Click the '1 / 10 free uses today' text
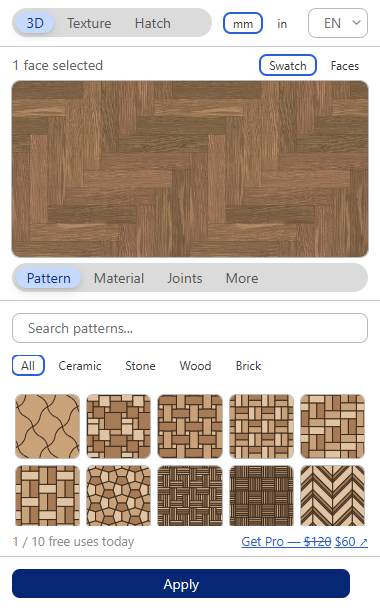 [74, 542]
